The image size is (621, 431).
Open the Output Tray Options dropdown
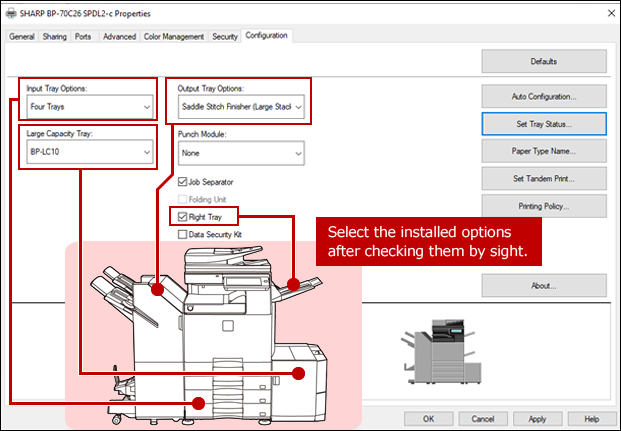(240, 105)
